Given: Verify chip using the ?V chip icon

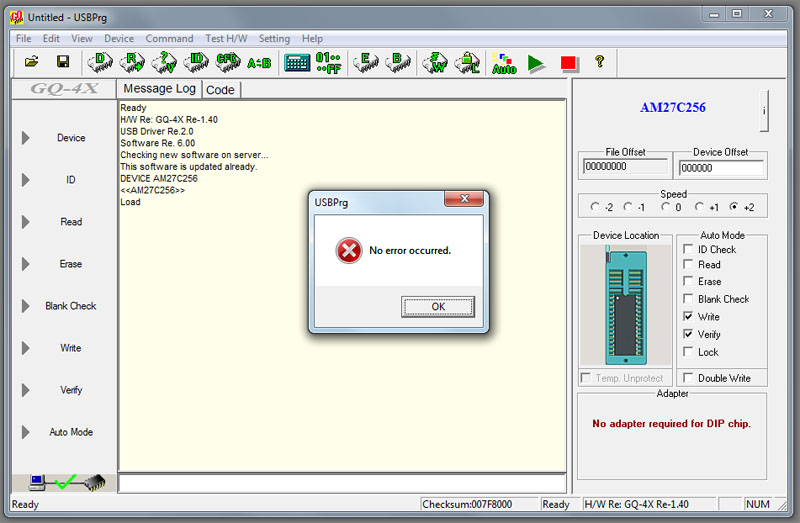Looking at the screenshot, I should coord(164,62).
